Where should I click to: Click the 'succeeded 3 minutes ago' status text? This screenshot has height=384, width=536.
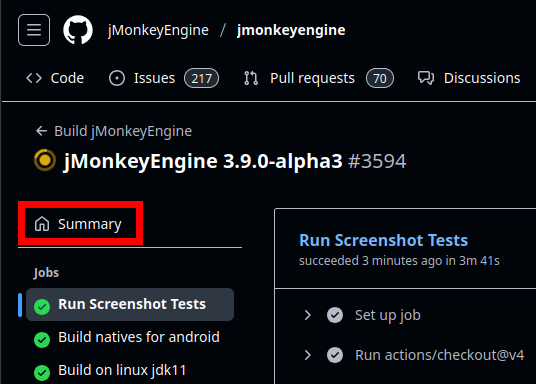click(399, 261)
